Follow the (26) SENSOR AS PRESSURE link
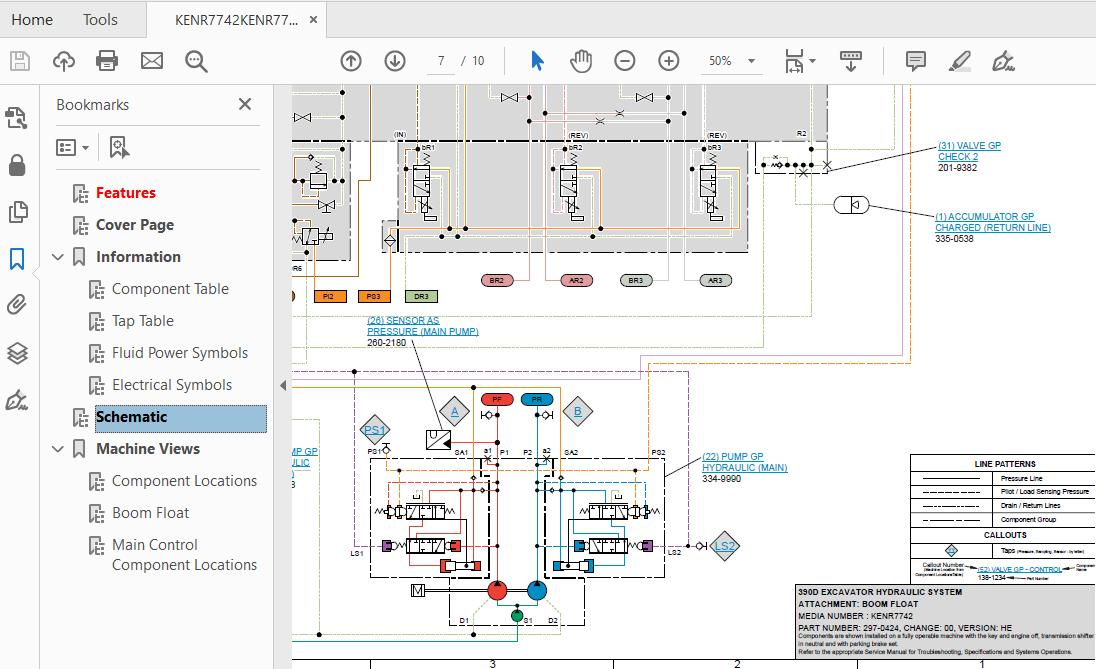The height and width of the screenshot is (669, 1096). coord(422,326)
